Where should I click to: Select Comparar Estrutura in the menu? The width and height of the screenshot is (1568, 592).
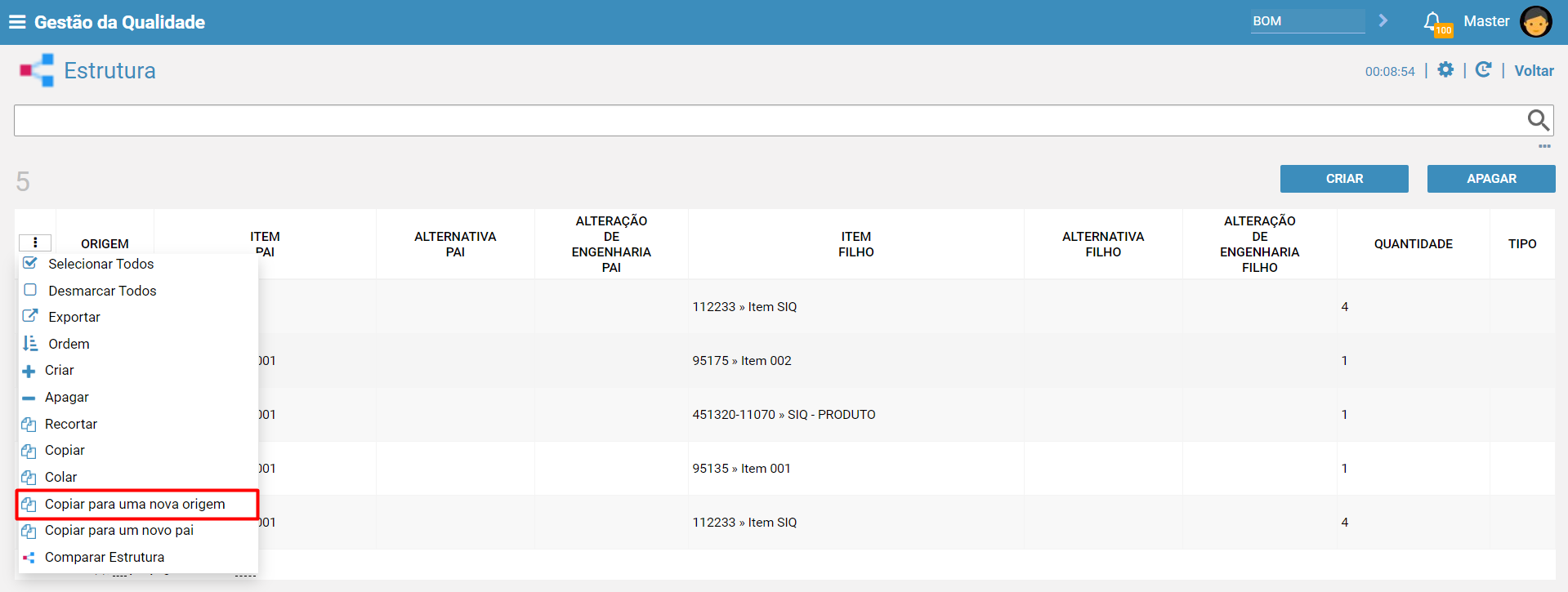(x=105, y=557)
